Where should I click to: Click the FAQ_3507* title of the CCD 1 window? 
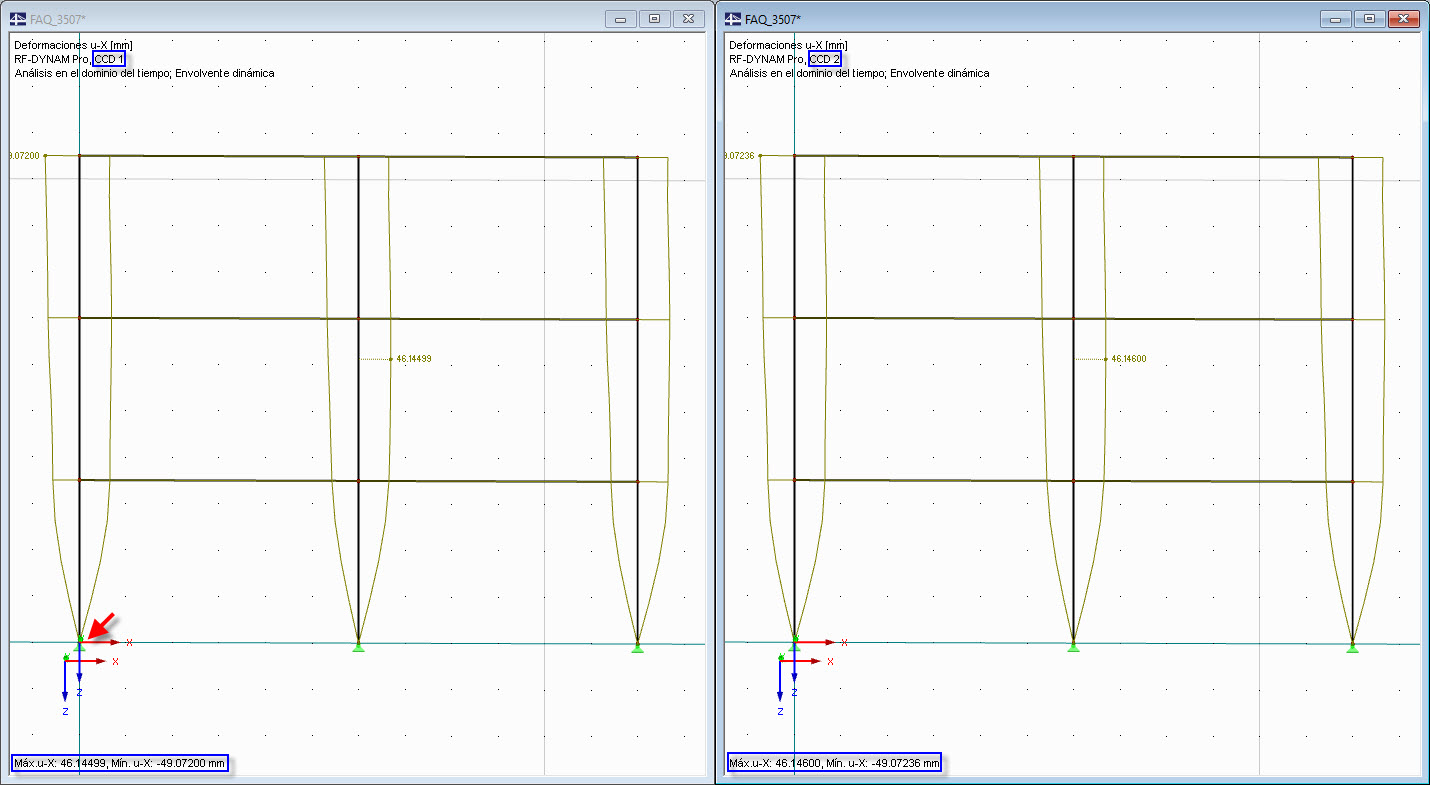click(x=57, y=19)
